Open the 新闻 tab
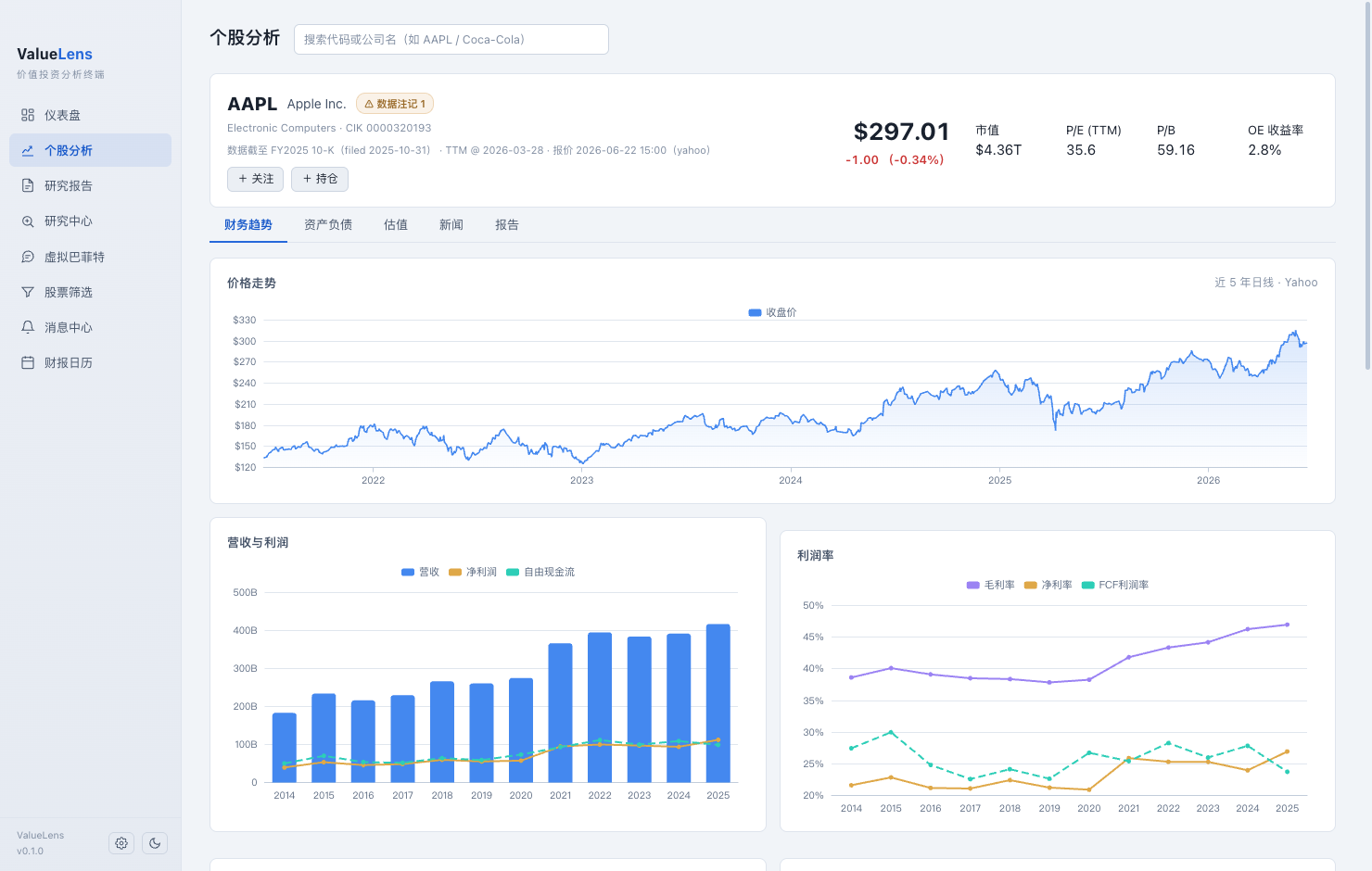The image size is (1372, 871). [451, 225]
